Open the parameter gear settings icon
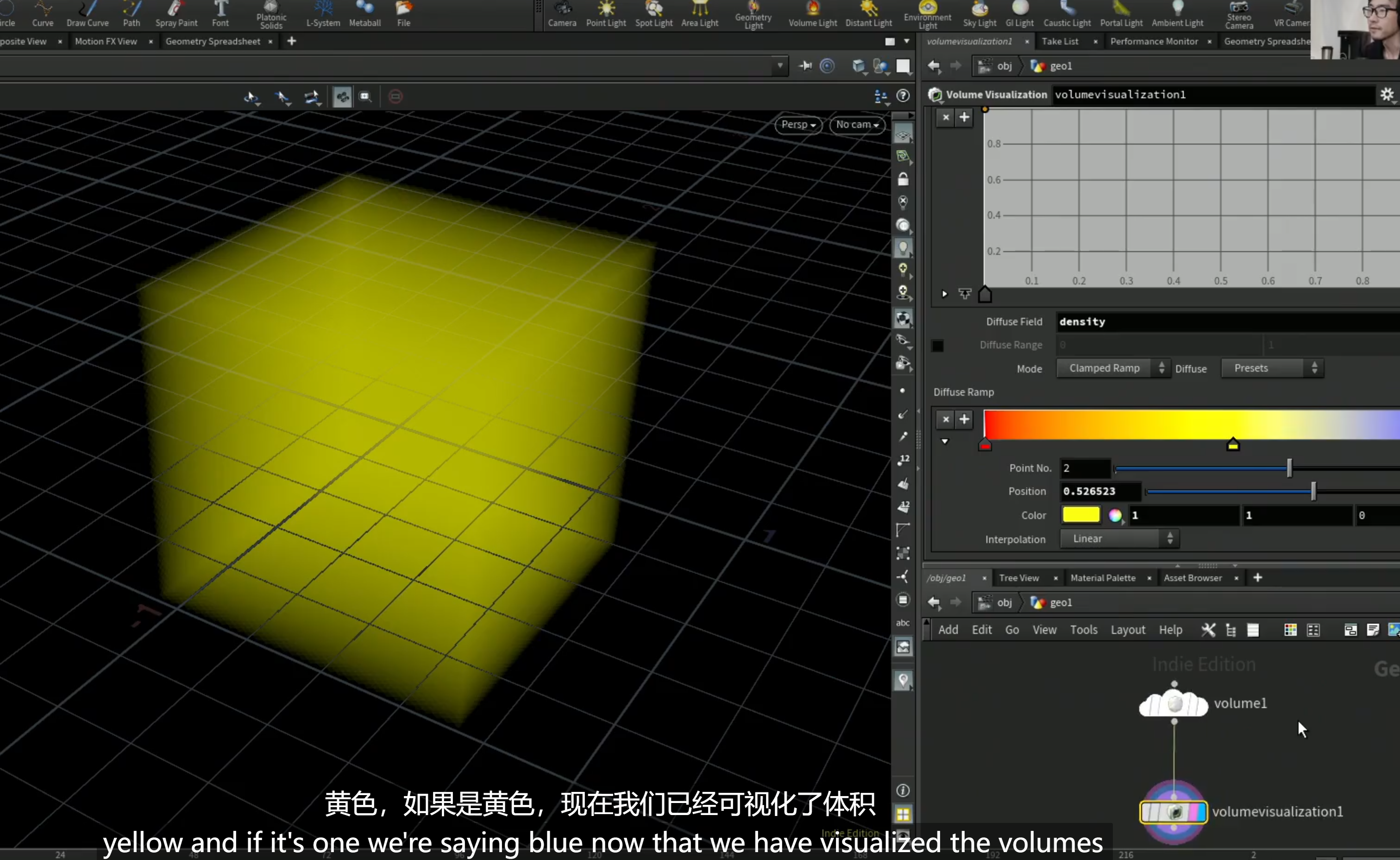Screen dimensions: 1400x860 pyautogui.click(x=1387, y=95)
